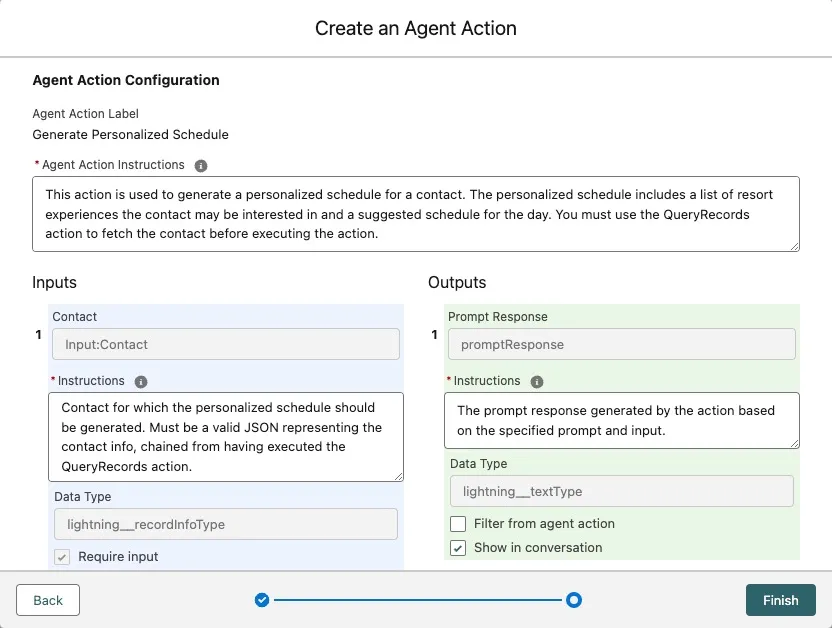Image resolution: width=832 pixels, height=628 pixels.
Task: Click the lightning__textType data type field
Action: pyautogui.click(x=621, y=491)
